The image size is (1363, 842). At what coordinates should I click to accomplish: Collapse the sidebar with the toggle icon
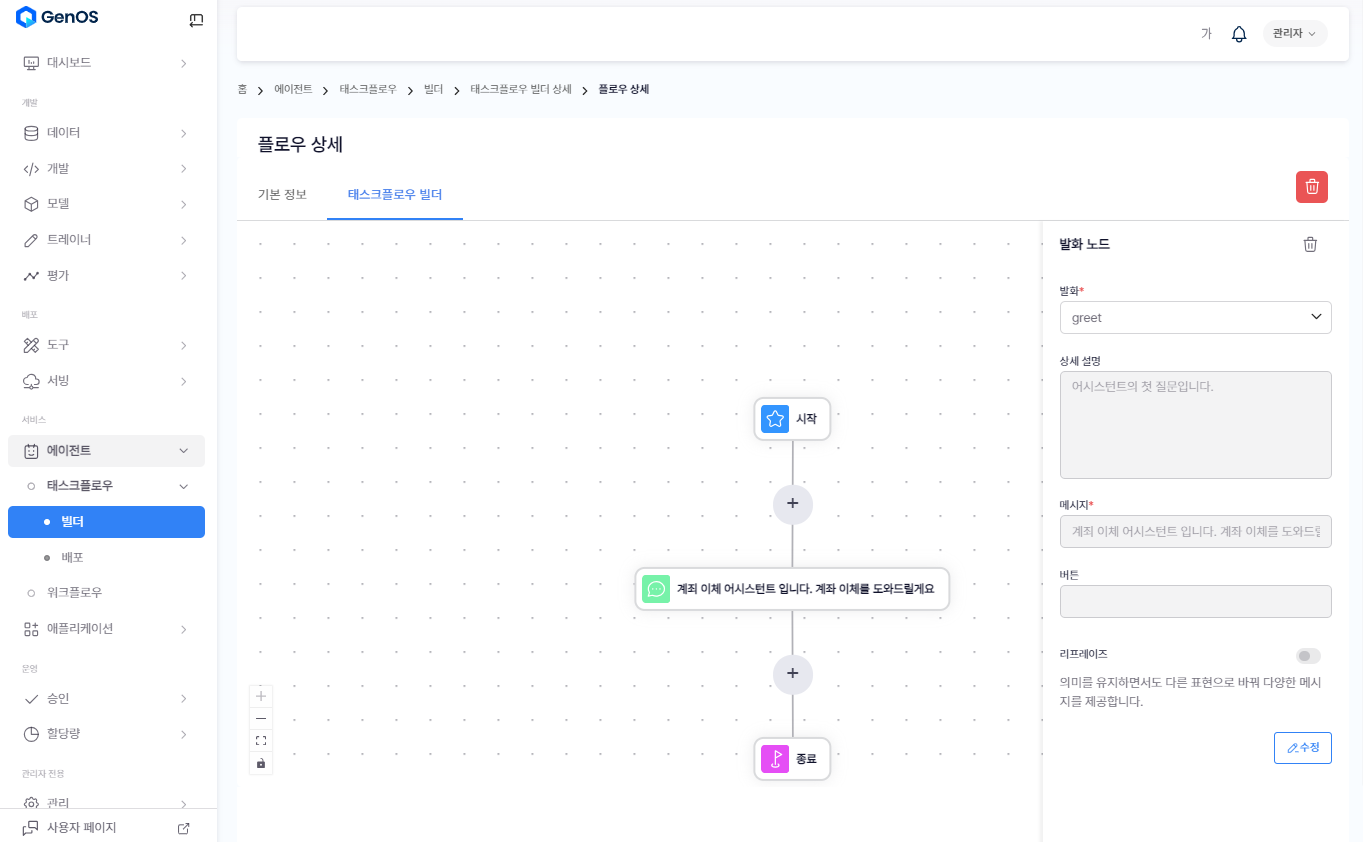pos(196,19)
